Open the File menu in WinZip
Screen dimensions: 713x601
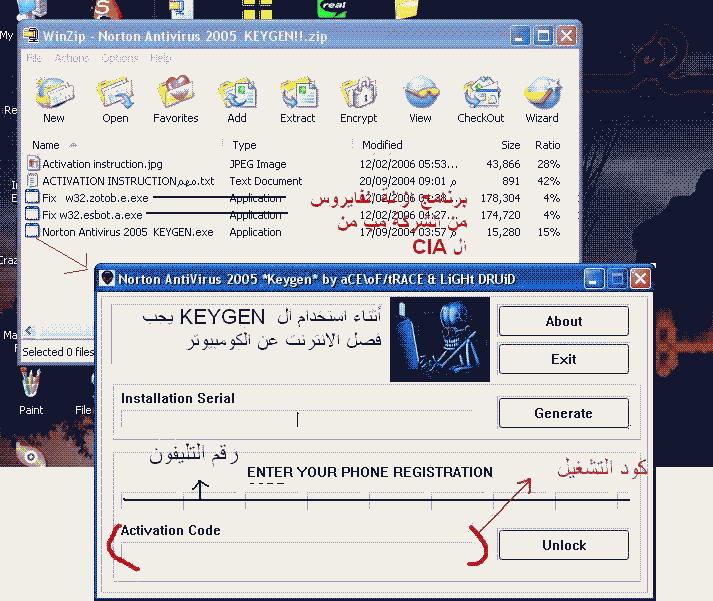[34, 59]
